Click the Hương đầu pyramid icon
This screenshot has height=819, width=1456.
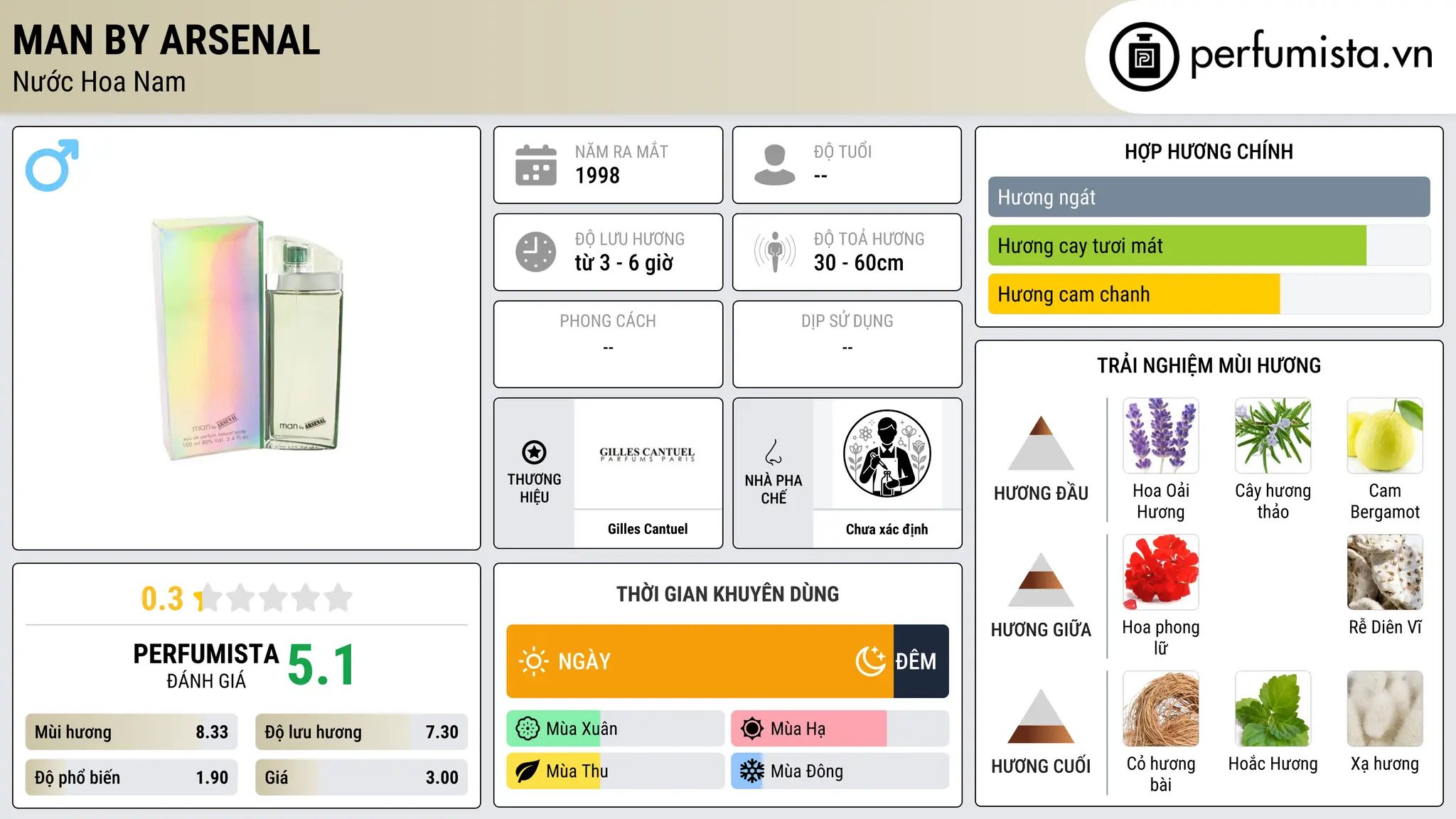1041,443
